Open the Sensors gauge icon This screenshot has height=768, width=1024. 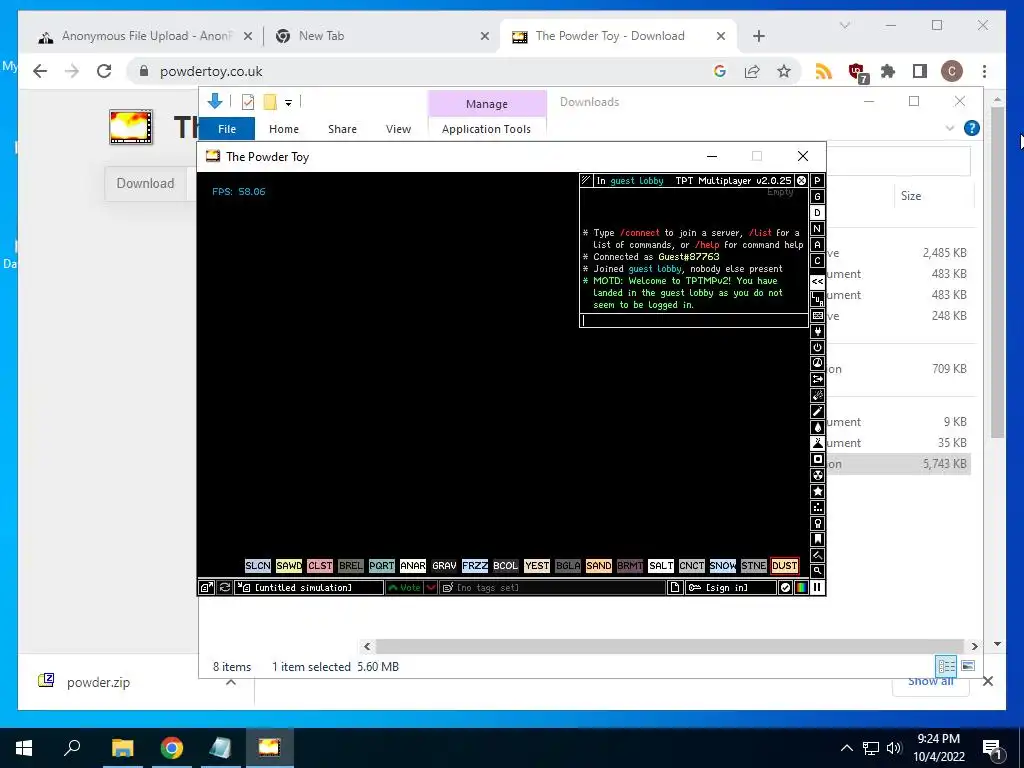pyautogui.click(x=817, y=363)
